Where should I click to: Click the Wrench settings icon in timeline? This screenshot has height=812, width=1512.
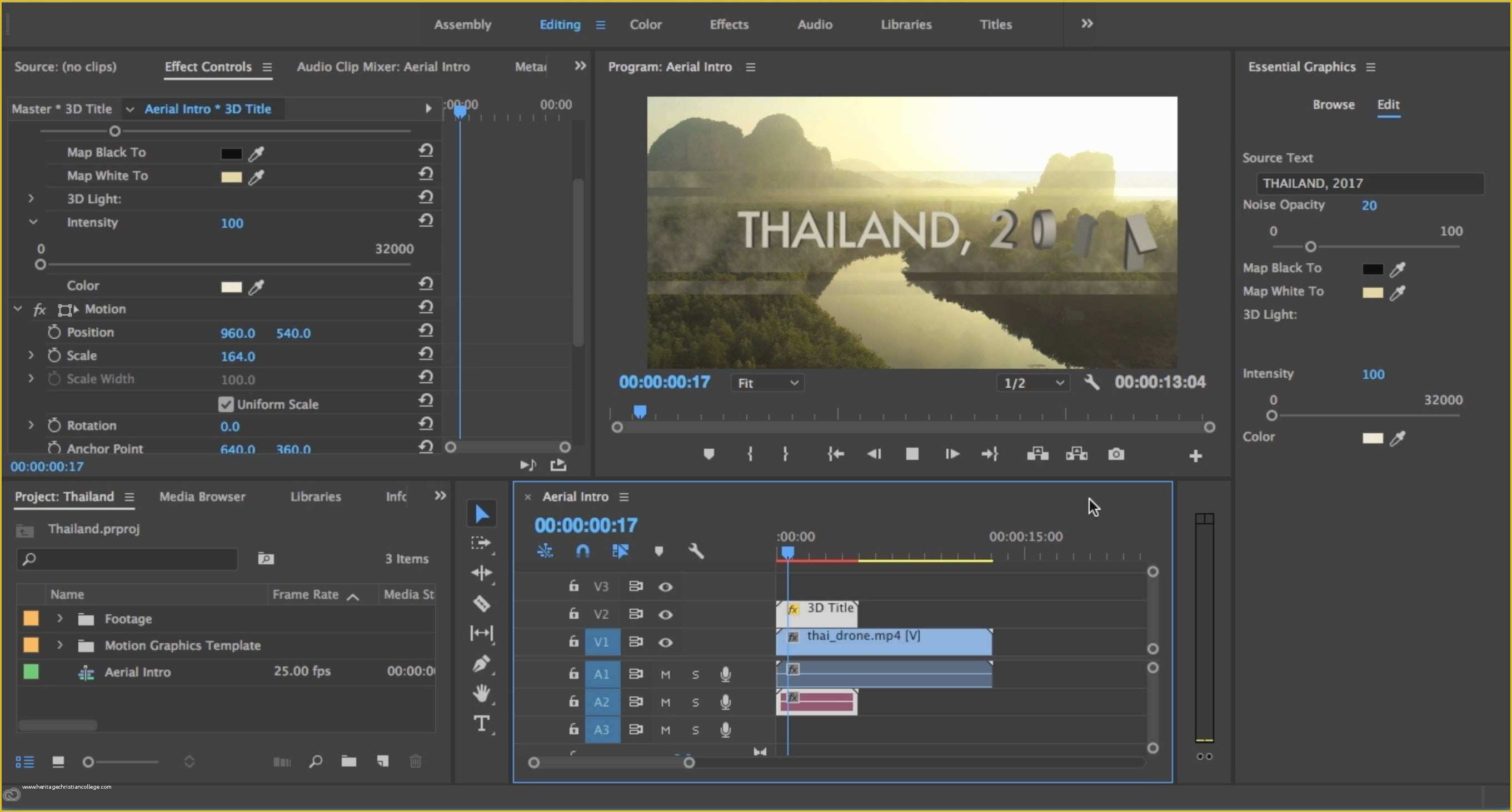click(x=696, y=551)
